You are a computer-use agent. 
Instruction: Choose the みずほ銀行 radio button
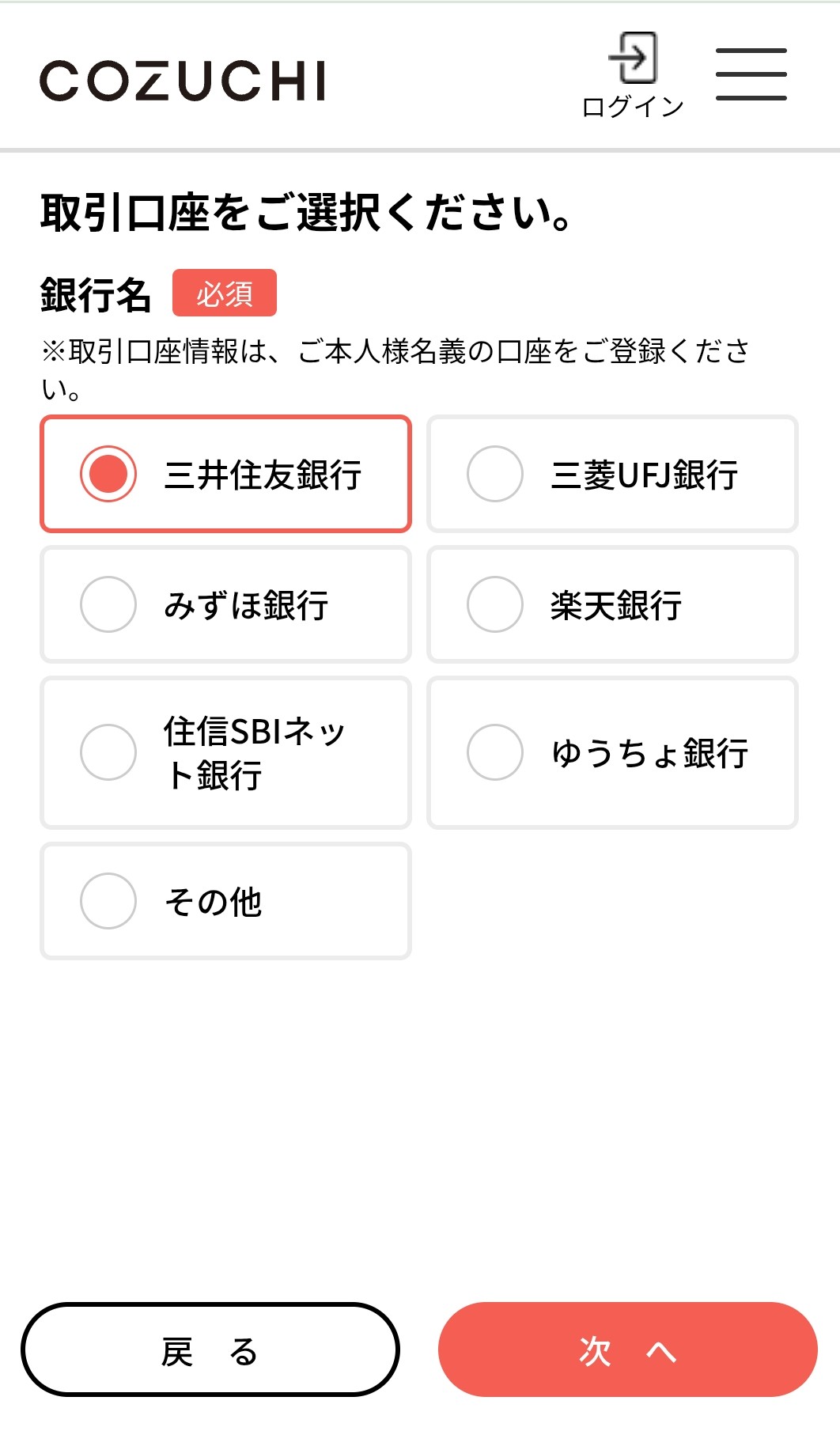[x=108, y=604]
